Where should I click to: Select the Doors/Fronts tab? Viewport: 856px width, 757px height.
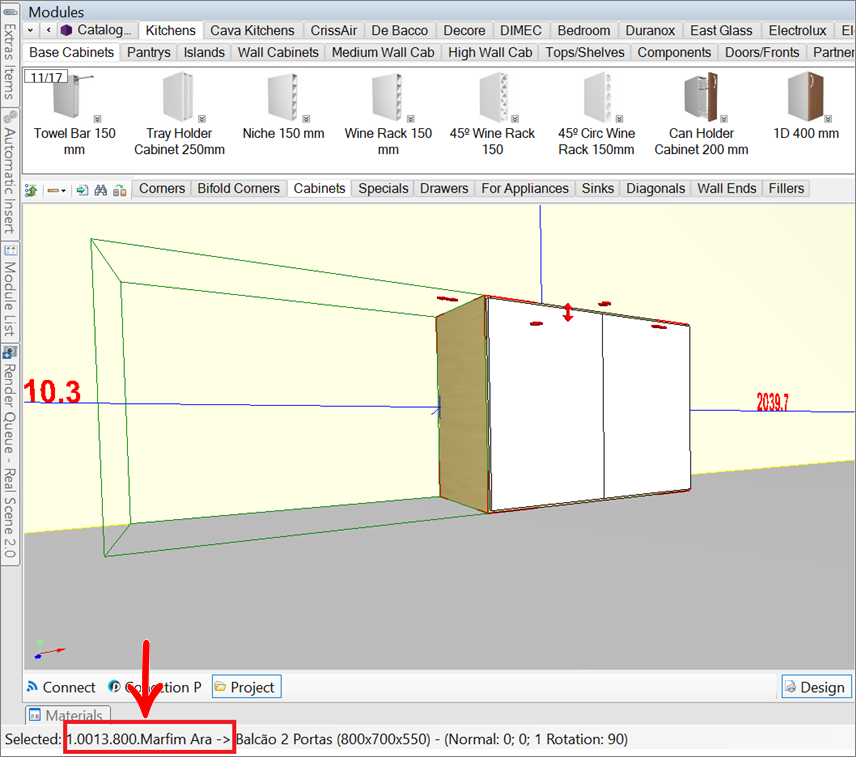tap(762, 52)
